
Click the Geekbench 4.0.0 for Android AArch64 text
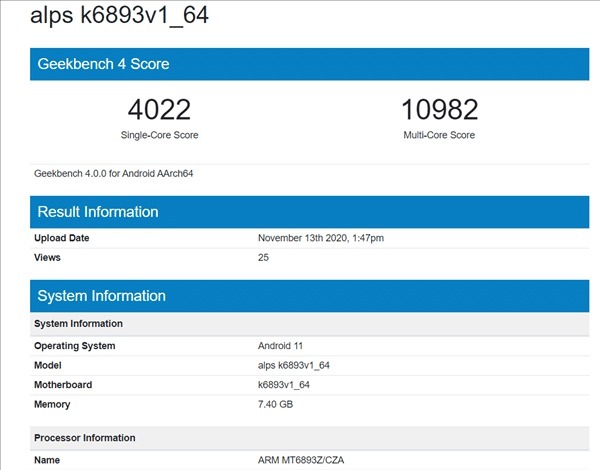point(113,173)
